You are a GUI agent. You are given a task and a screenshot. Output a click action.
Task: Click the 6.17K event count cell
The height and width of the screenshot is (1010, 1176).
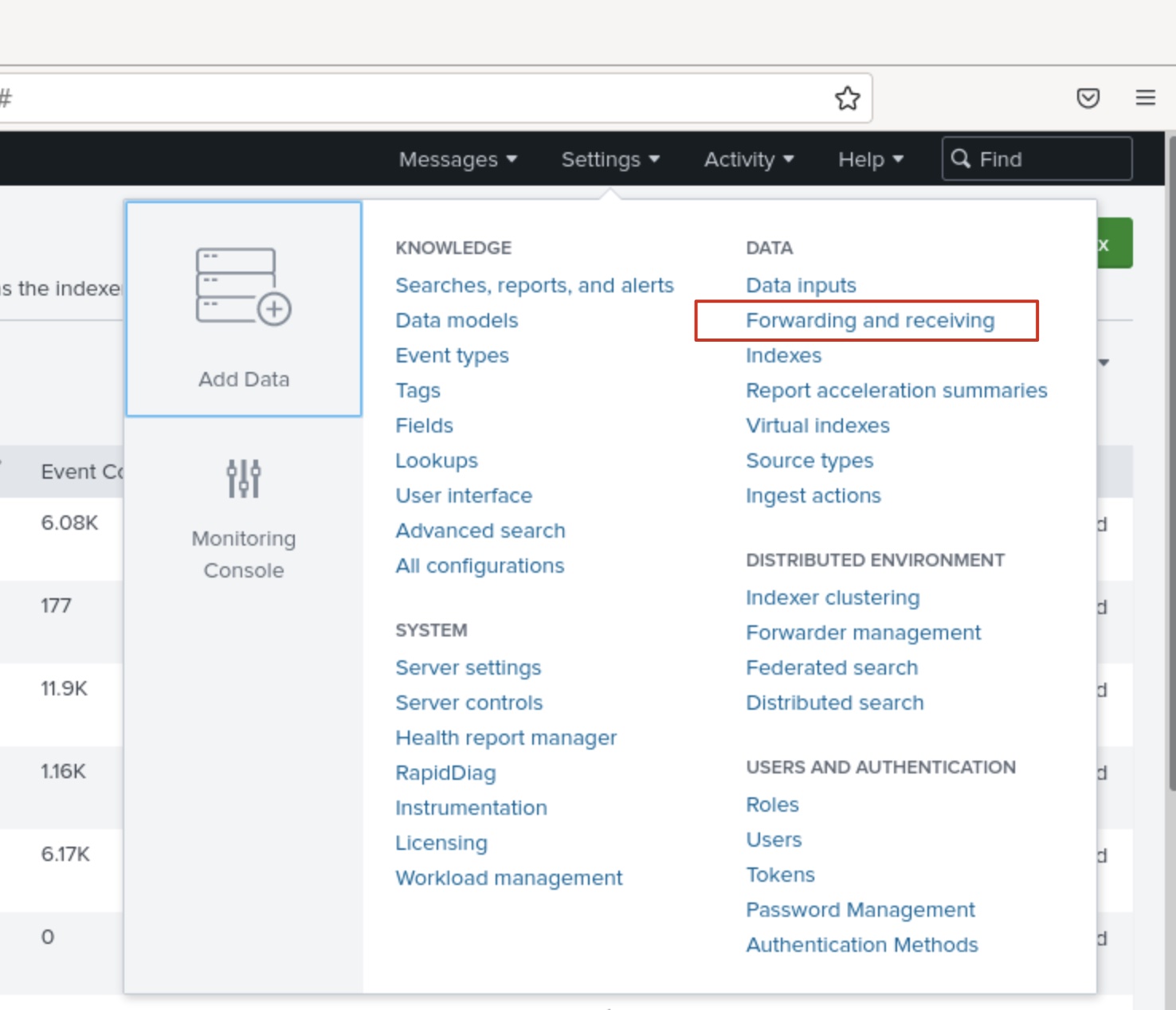point(65,854)
